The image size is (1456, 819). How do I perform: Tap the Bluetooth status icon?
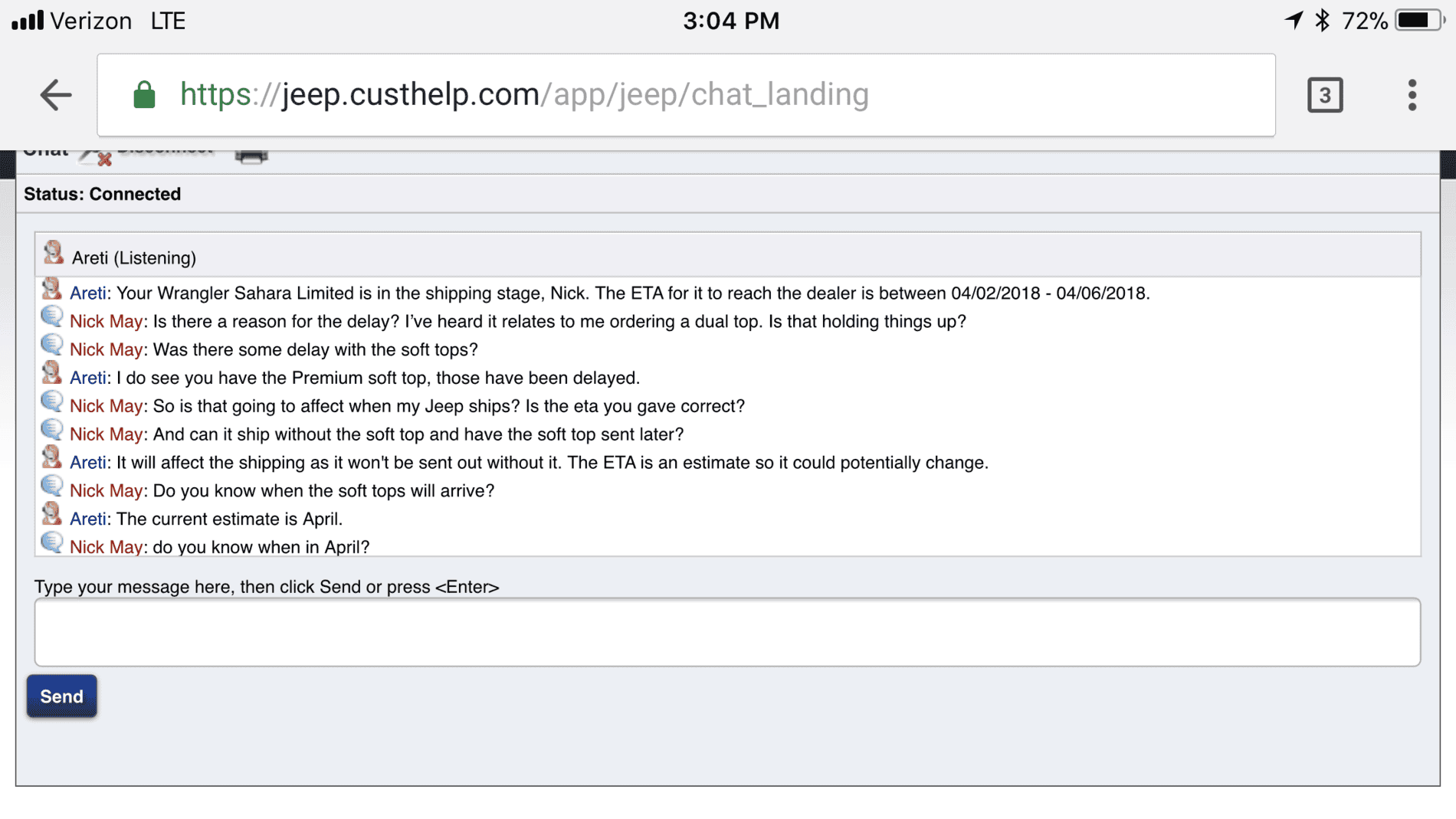point(1322,21)
